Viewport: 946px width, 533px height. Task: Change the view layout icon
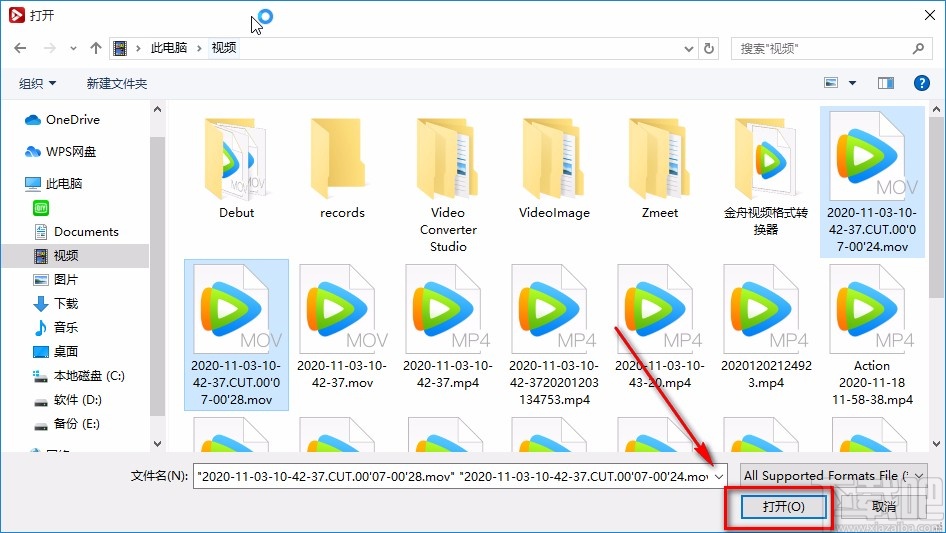click(x=831, y=83)
